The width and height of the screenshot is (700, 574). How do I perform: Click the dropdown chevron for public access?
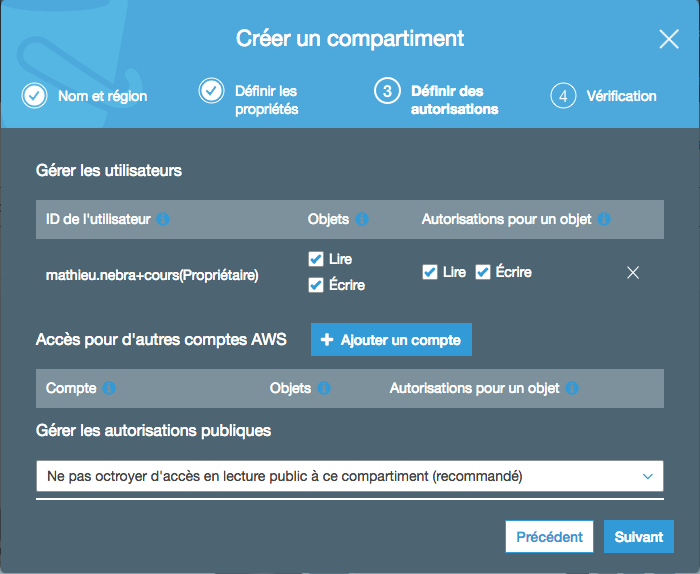coord(647,477)
